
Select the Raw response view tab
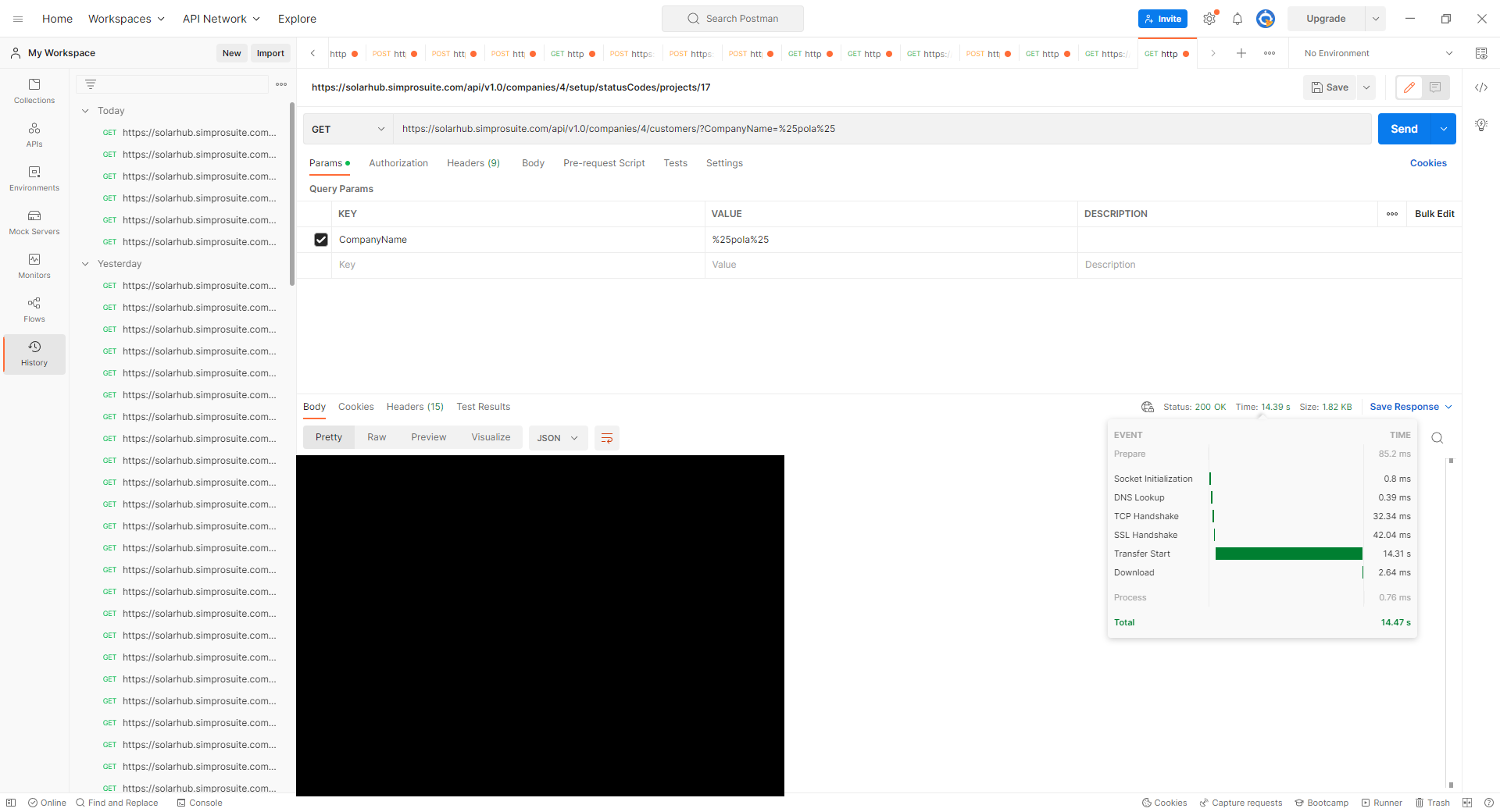tap(377, 437)
